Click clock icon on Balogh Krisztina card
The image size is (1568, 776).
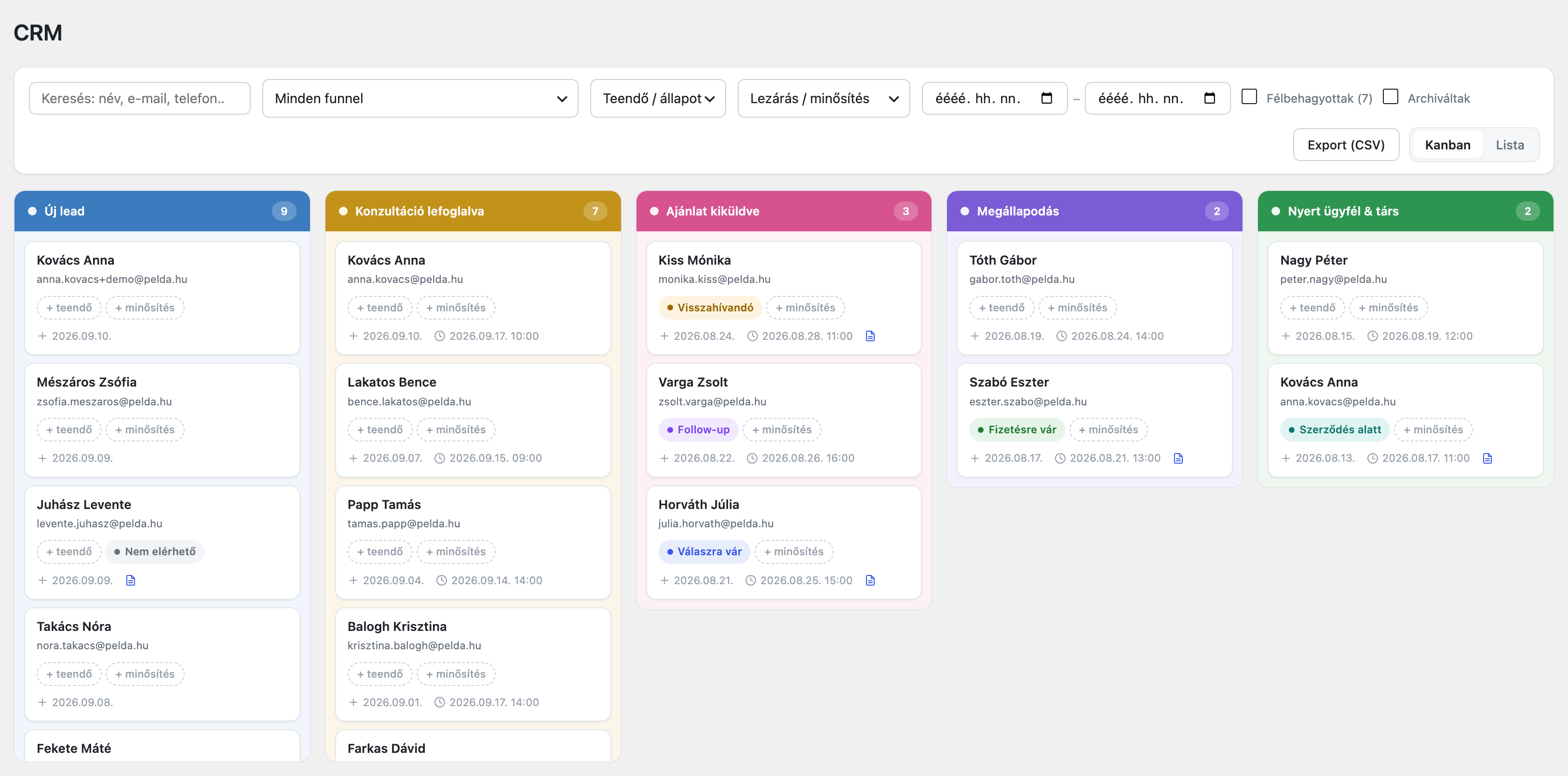(x=439, y=702)
